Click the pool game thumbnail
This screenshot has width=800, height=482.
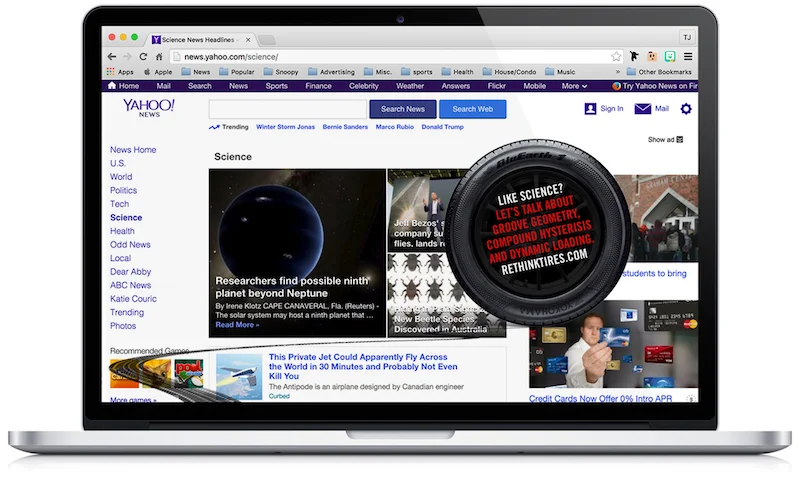coord(189,373)
